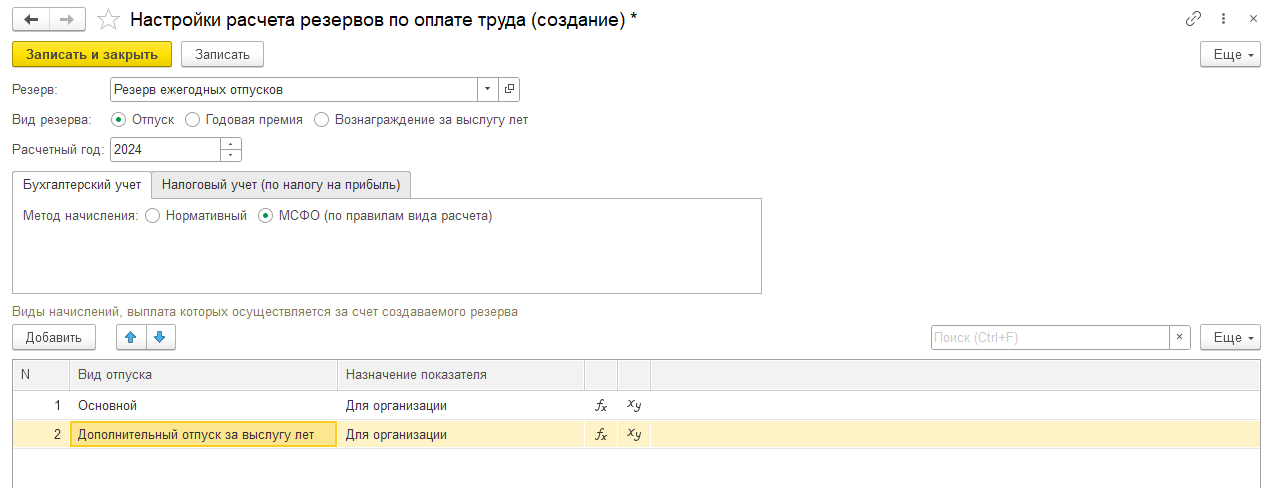Add form to favorites via star icon
Viewport: 1280px width, 488px height.
tap(108, 19)
